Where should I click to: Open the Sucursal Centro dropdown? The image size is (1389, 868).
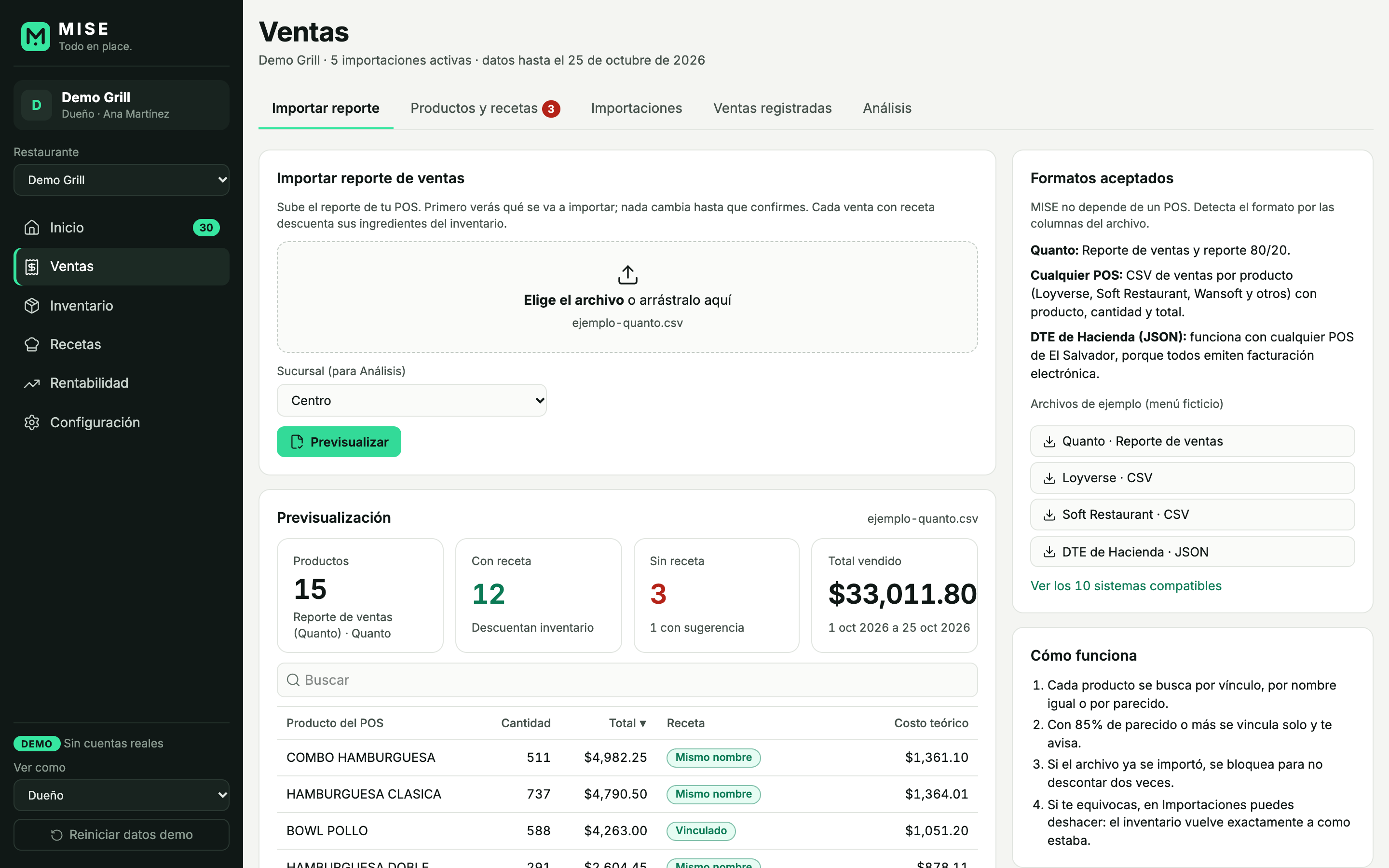click(x=411, y=400)
